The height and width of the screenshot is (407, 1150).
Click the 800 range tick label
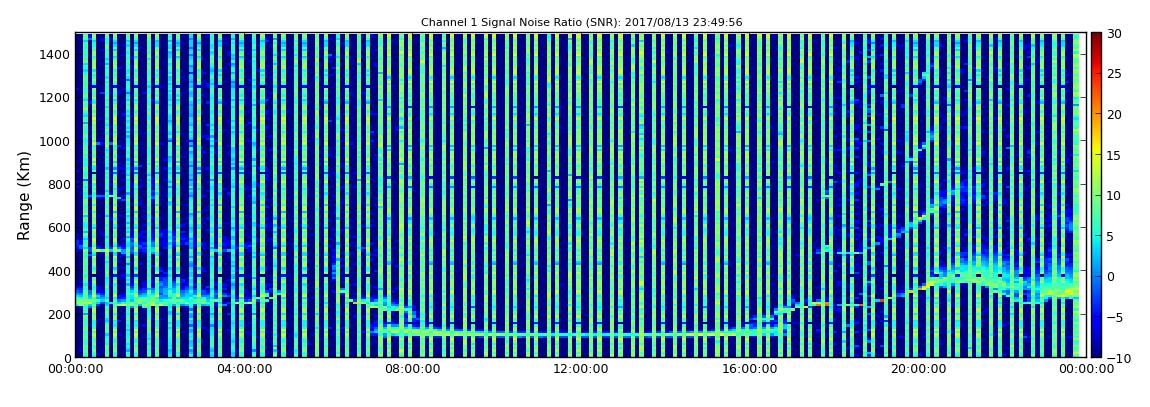[x=59, y=184]
